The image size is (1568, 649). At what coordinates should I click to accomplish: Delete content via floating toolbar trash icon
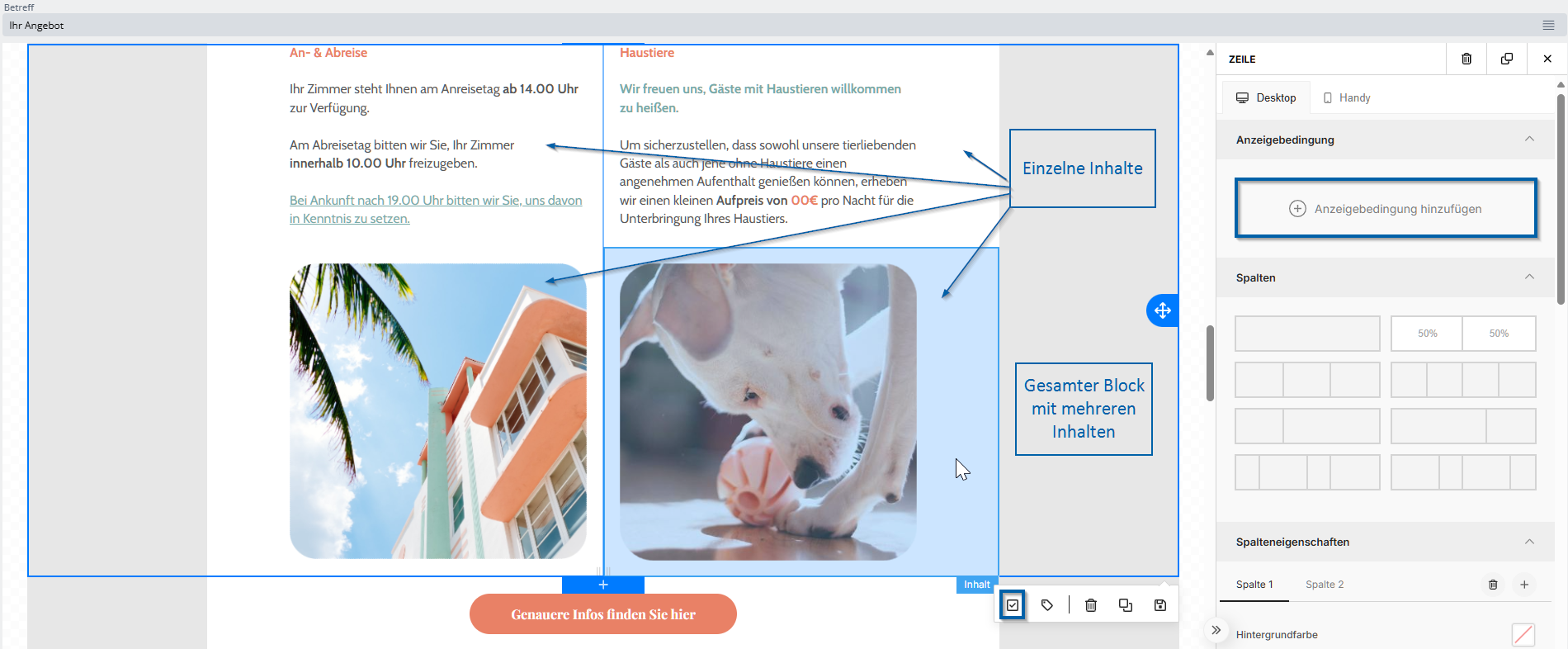(1091, 605)
